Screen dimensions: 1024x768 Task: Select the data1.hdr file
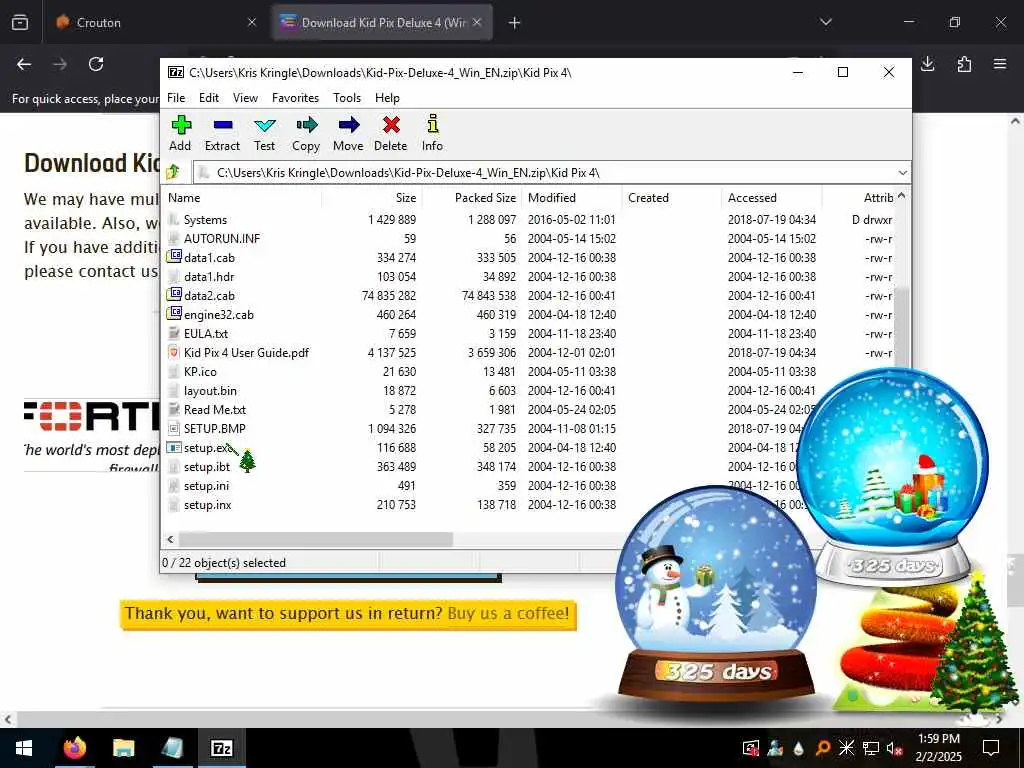coord(209,276)
